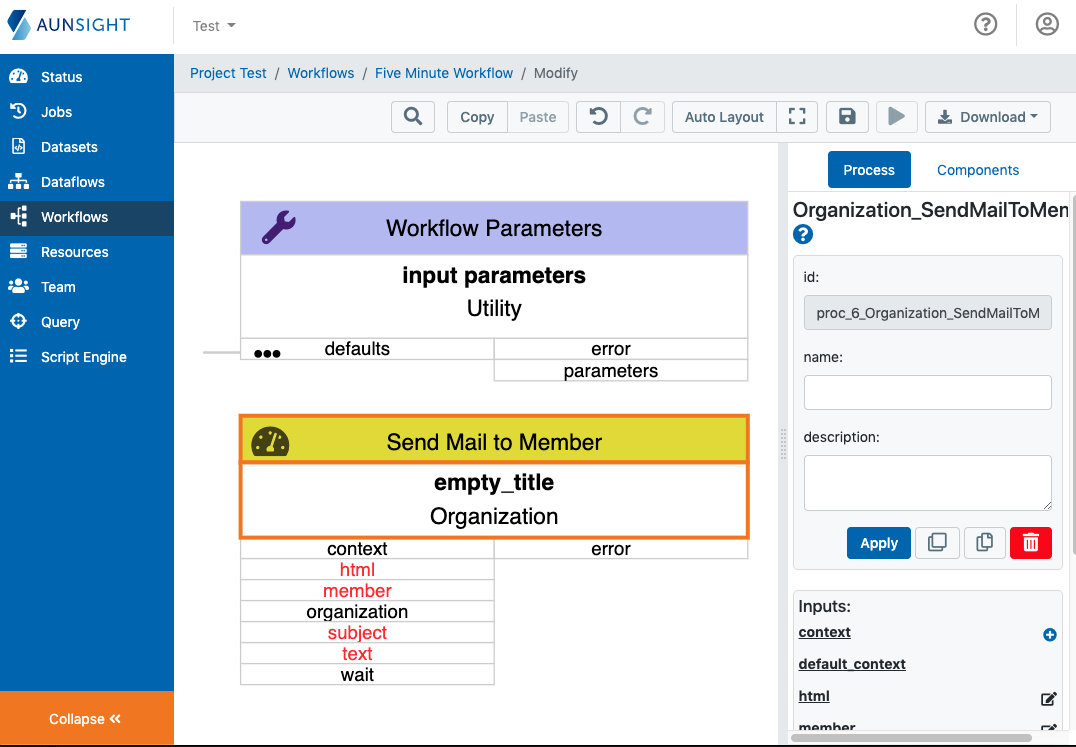Open the Download dropdown
Viewport: 1076px width, 747px height.
[x=987, y=117]
